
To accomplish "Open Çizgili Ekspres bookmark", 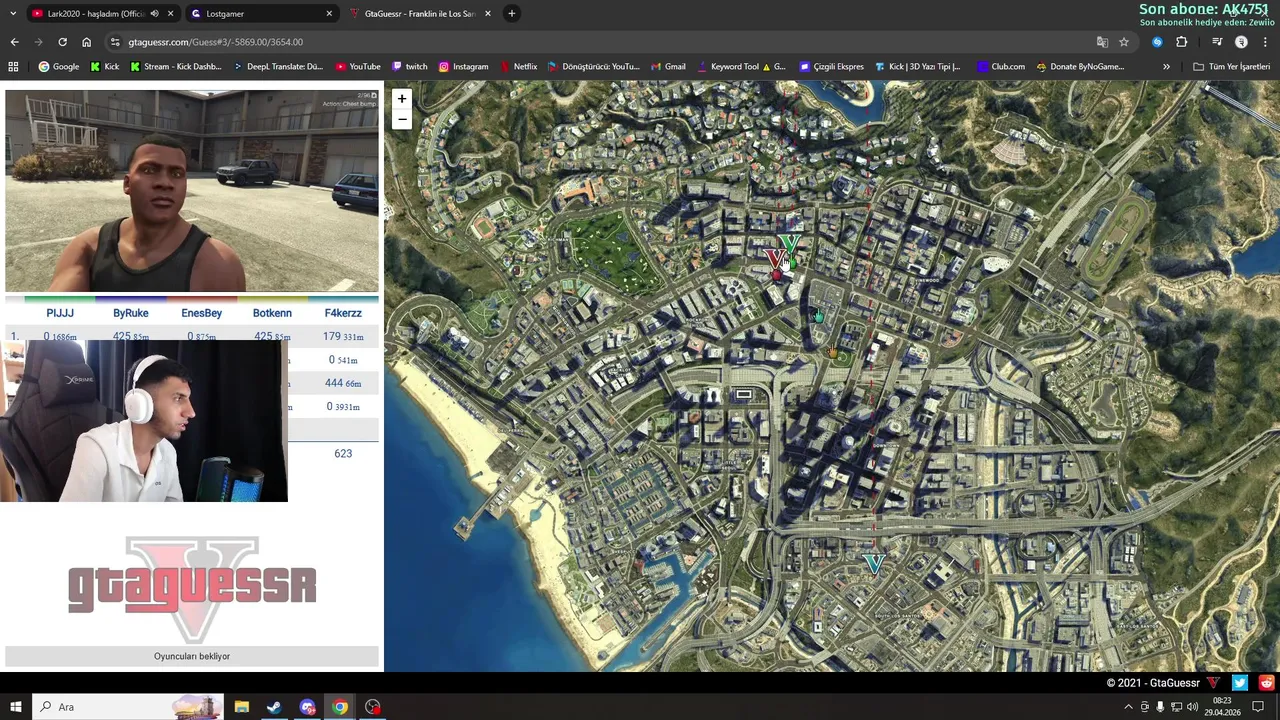I will 831,67.
